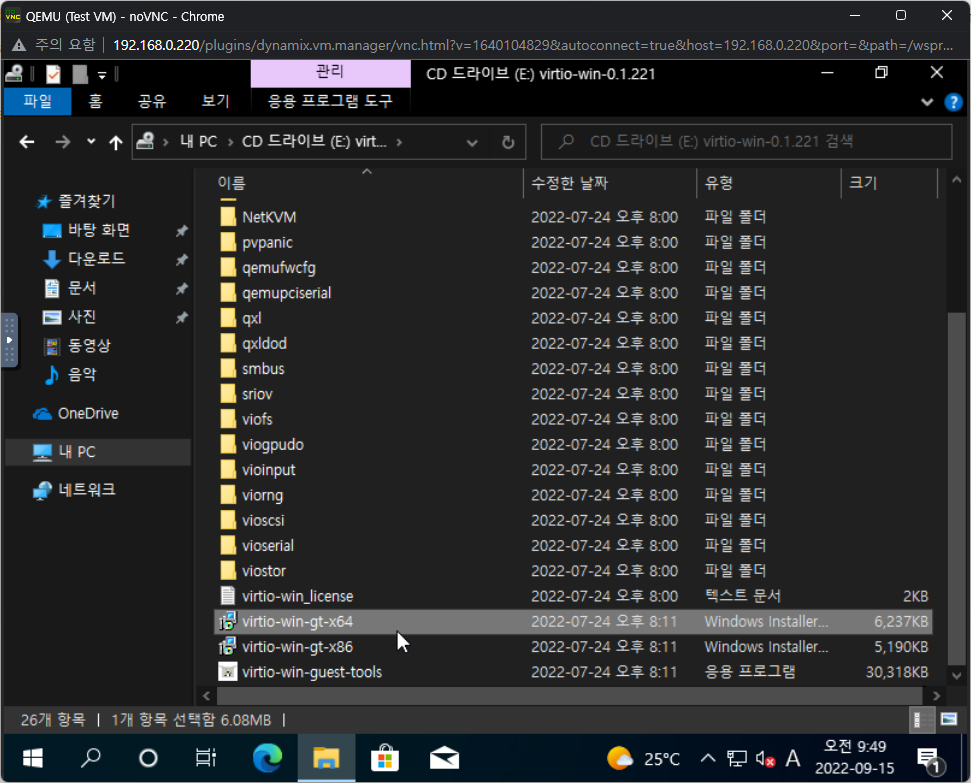Open the recent locations dropdown
Viewport: 971px width, 783px height.
click(x=91, y=142)
